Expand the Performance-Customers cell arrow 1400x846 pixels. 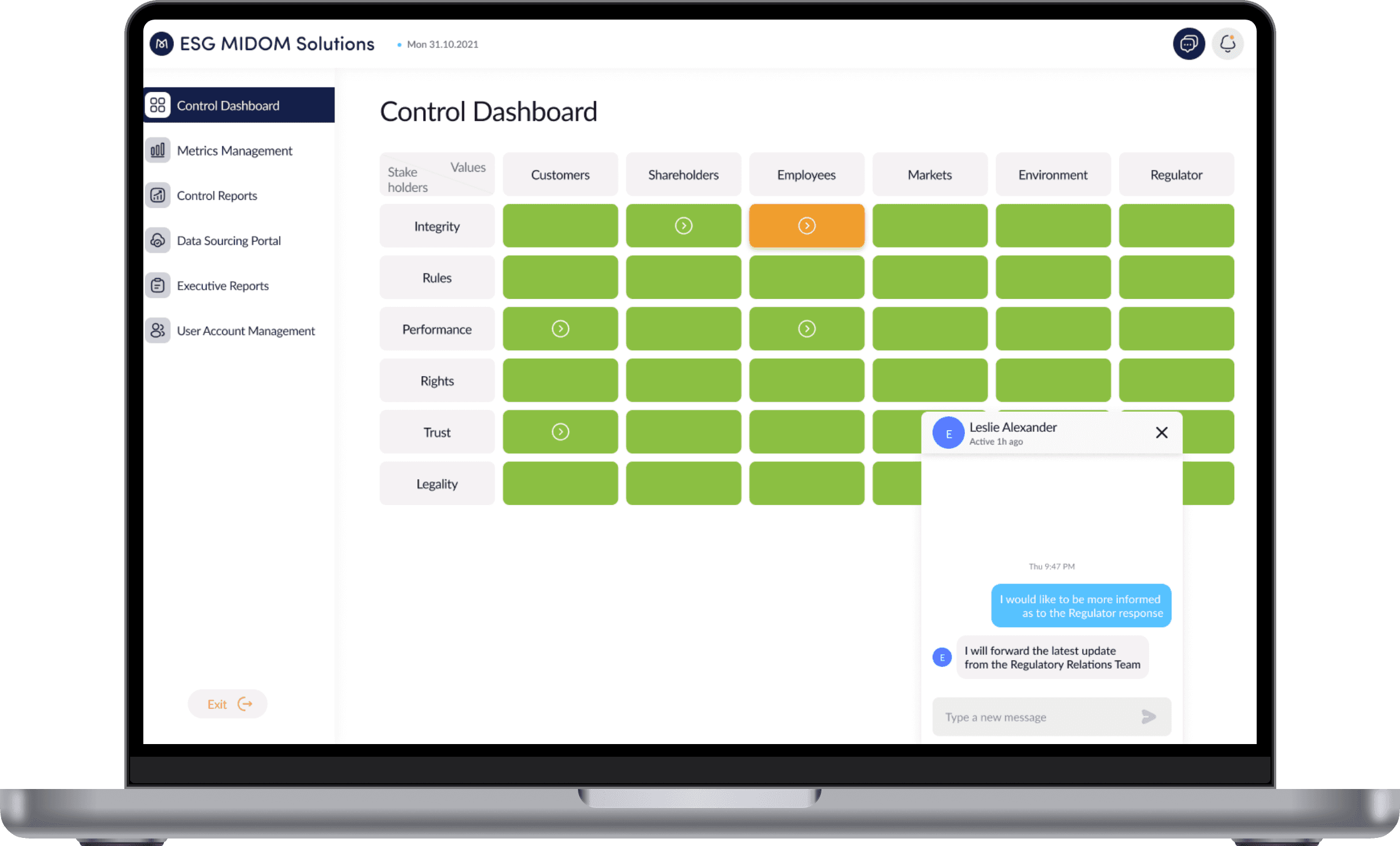click(560, 329)
